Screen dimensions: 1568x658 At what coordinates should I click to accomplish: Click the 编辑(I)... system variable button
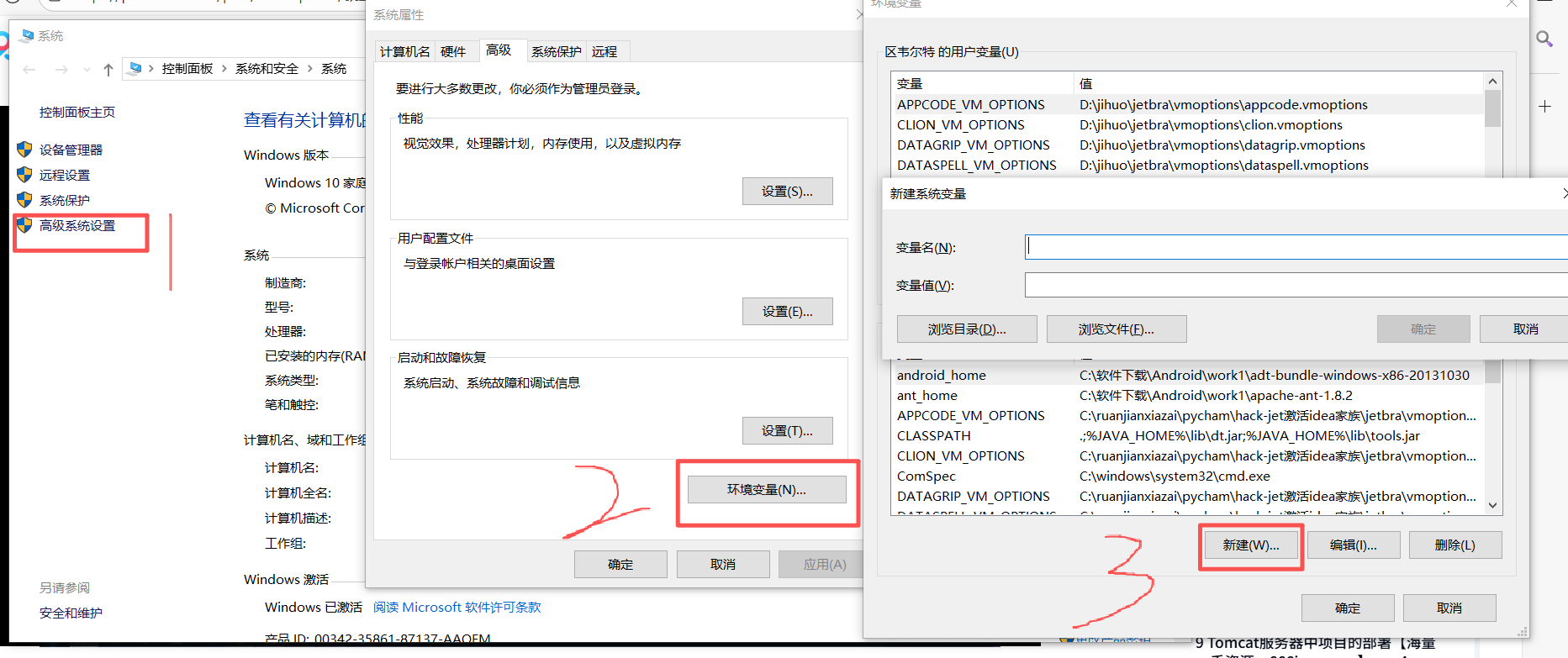point(1354,545)
